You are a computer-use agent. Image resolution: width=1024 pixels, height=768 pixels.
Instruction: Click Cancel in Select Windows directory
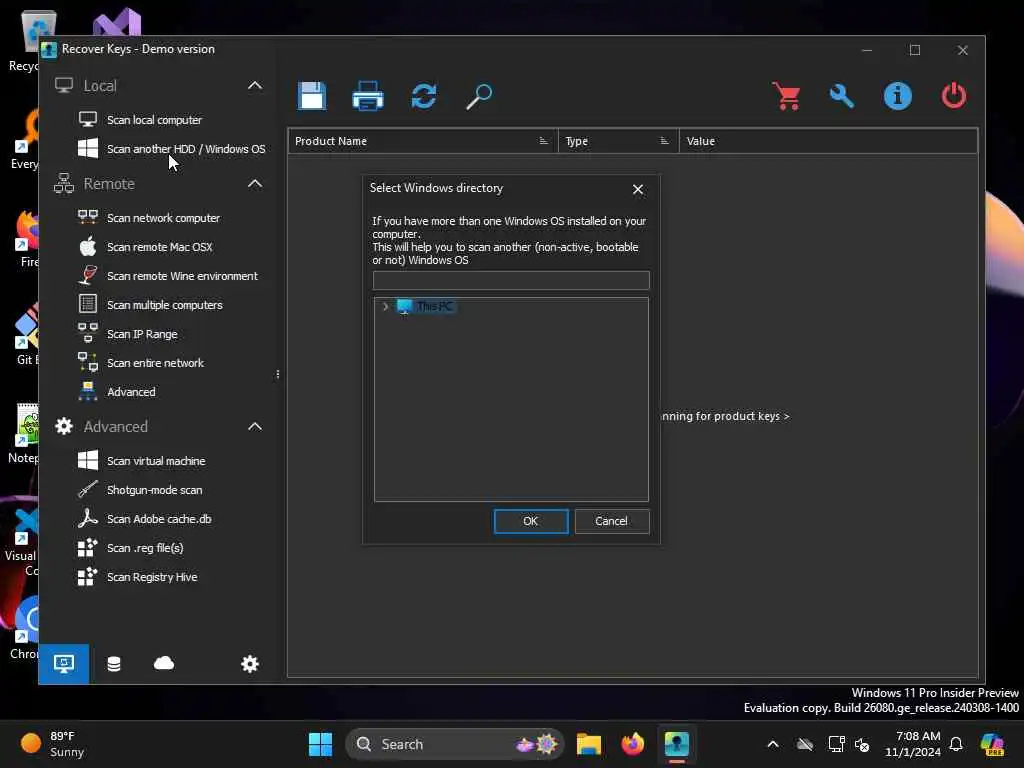point(611,521)
